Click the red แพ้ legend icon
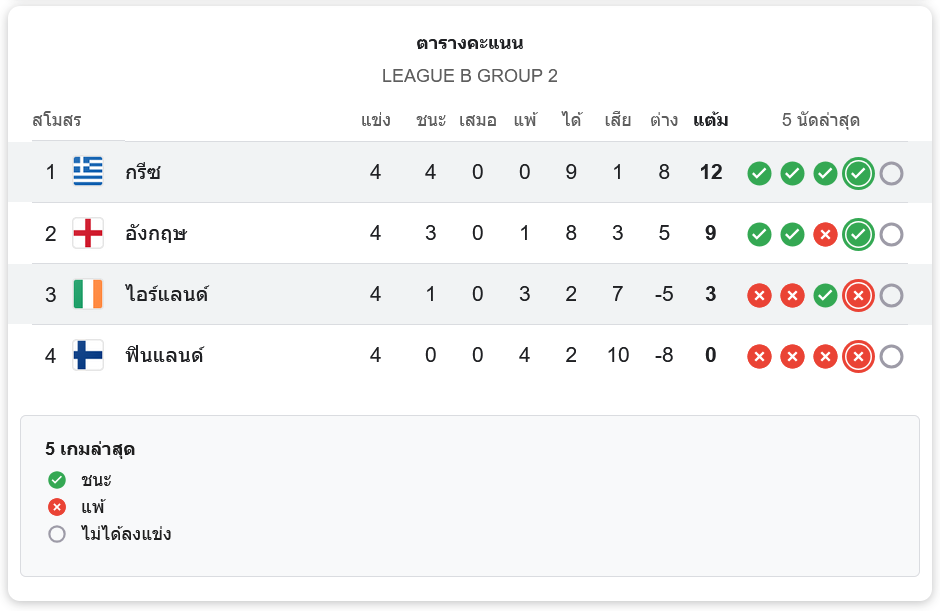Screen dimensions: 940x611 (57, 507)
